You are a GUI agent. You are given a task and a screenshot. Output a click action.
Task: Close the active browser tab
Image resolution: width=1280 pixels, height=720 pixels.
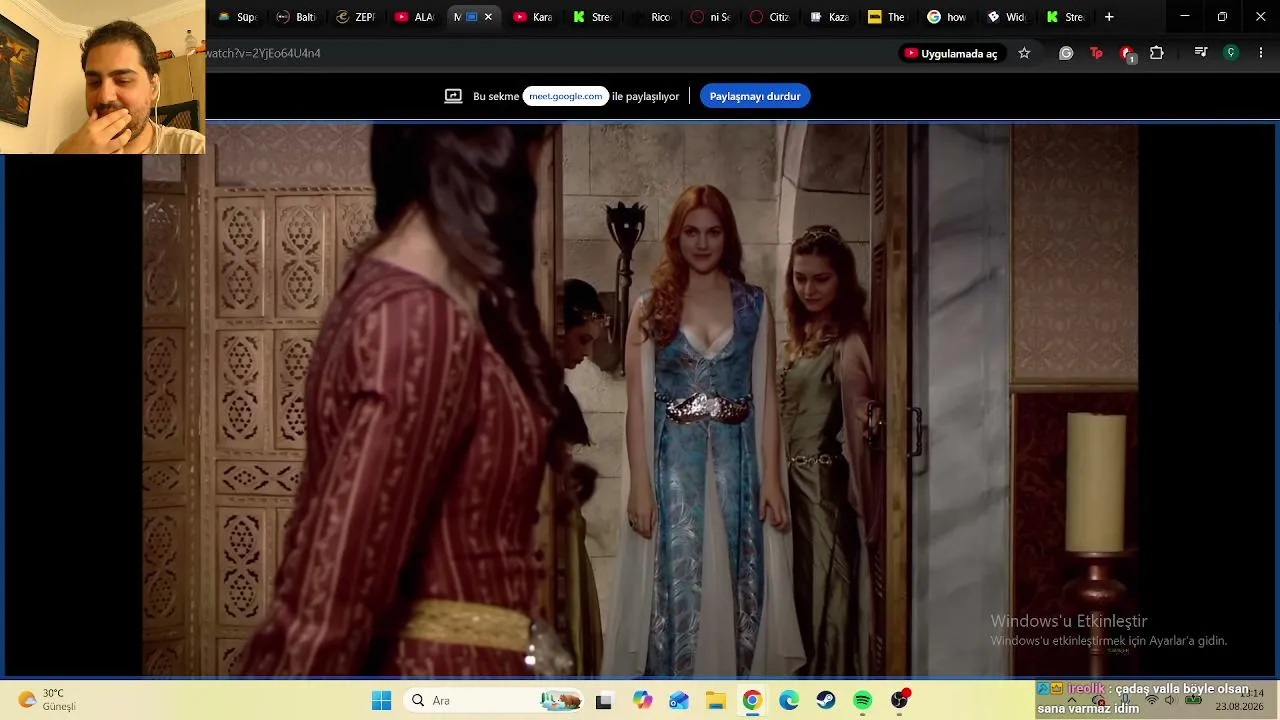[488, 17]
